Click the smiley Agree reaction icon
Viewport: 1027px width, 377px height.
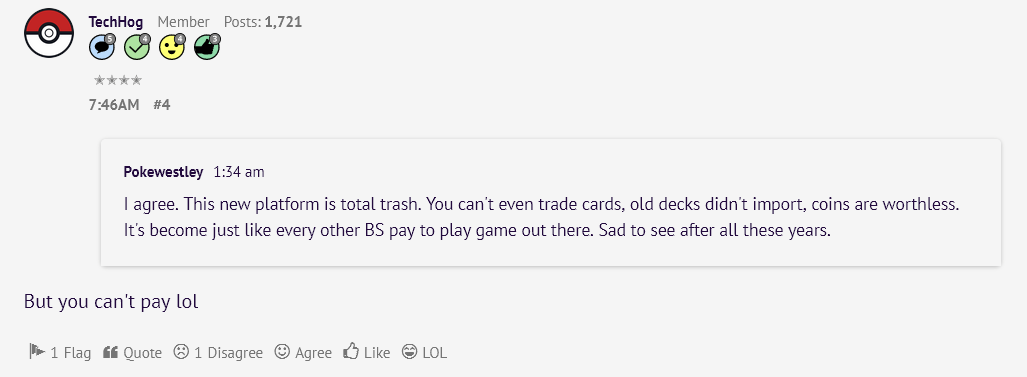click(x=282, y=351)
